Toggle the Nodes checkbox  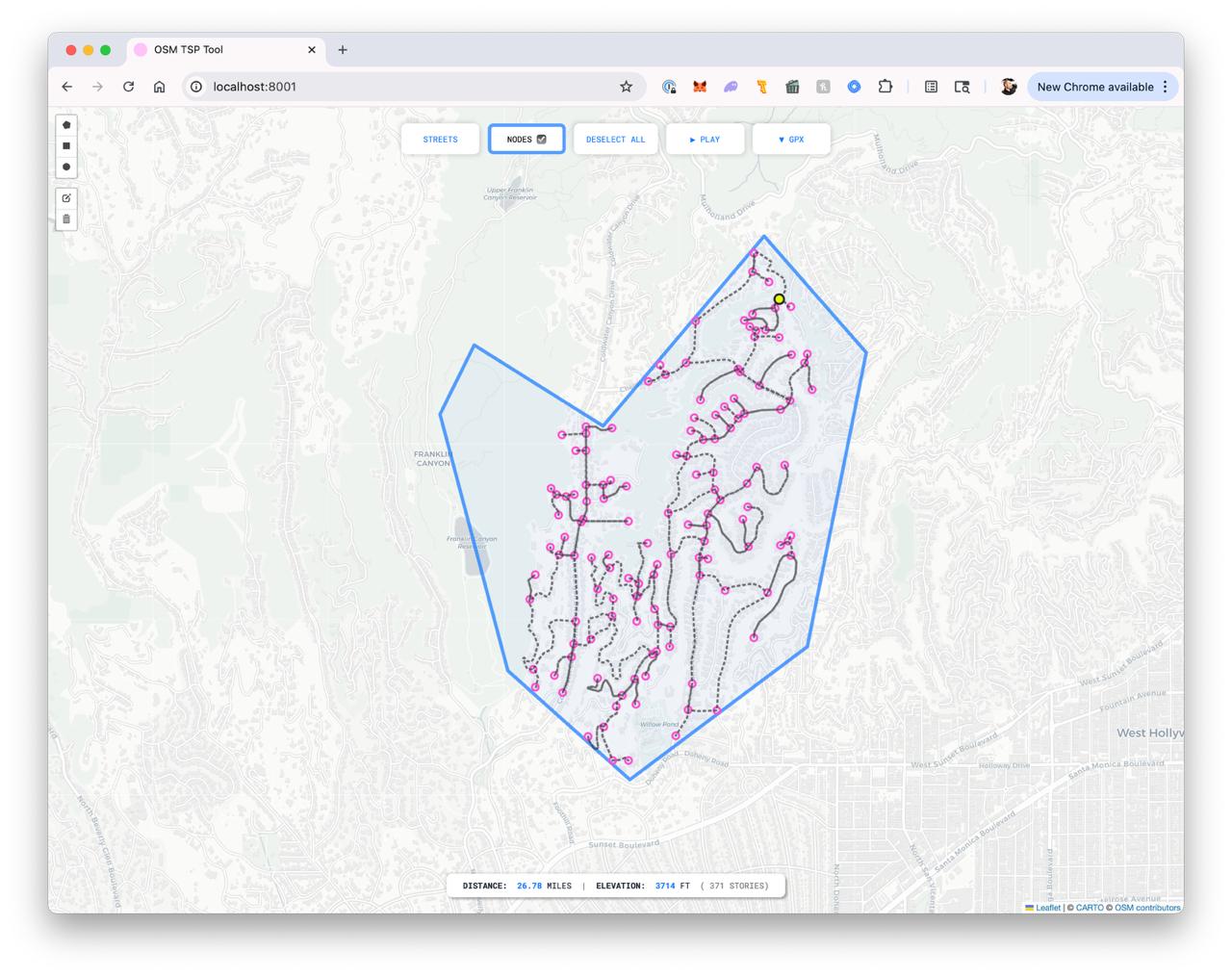point(542,140)
